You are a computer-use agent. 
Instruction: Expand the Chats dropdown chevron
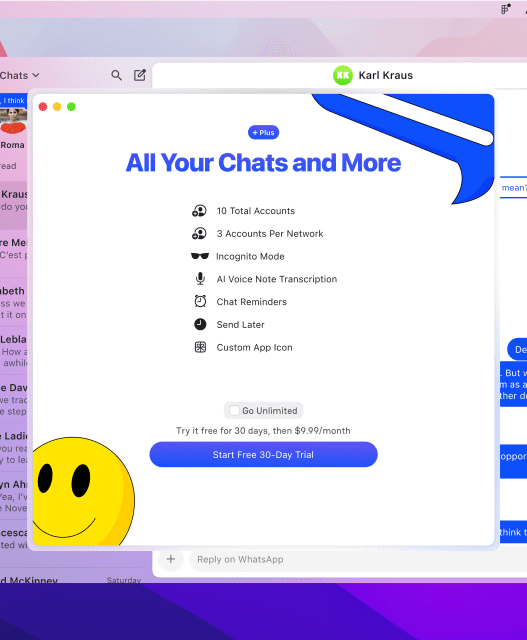pyautogui.click(x=36, y=75)
